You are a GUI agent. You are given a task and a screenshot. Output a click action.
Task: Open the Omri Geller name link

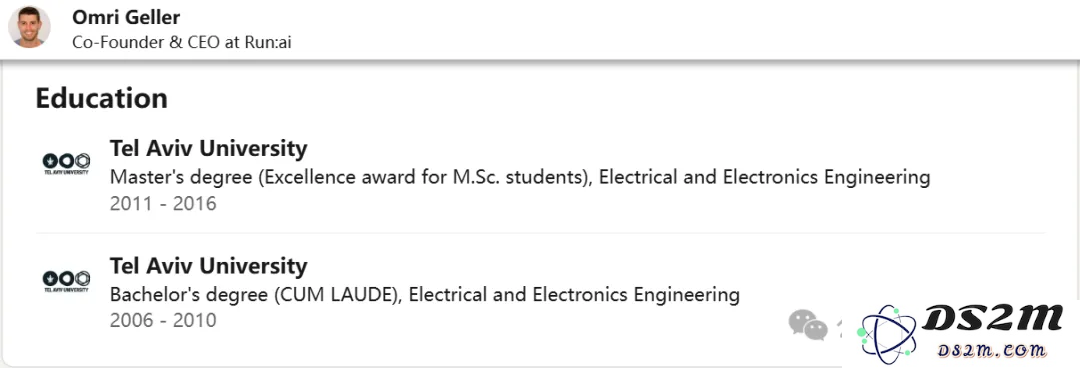point(126,17)
